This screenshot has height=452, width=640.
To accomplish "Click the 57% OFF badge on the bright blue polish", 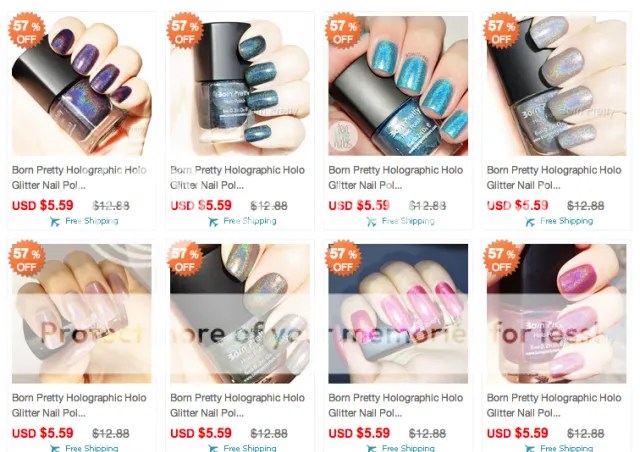I will coord(343,31).
